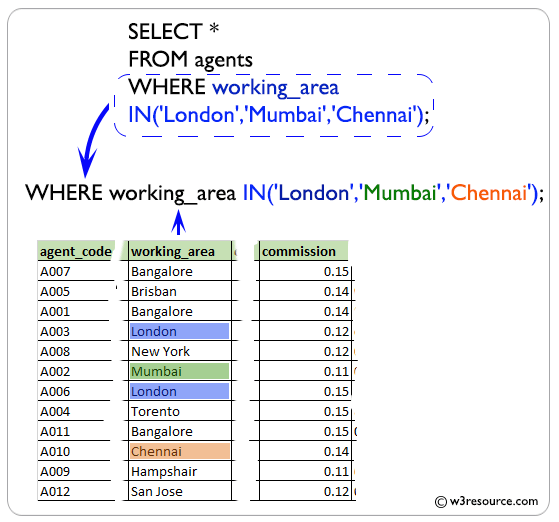Select the A011 agent code cell
This screenshot has width=559, height=522.
[x=76, y=431]
